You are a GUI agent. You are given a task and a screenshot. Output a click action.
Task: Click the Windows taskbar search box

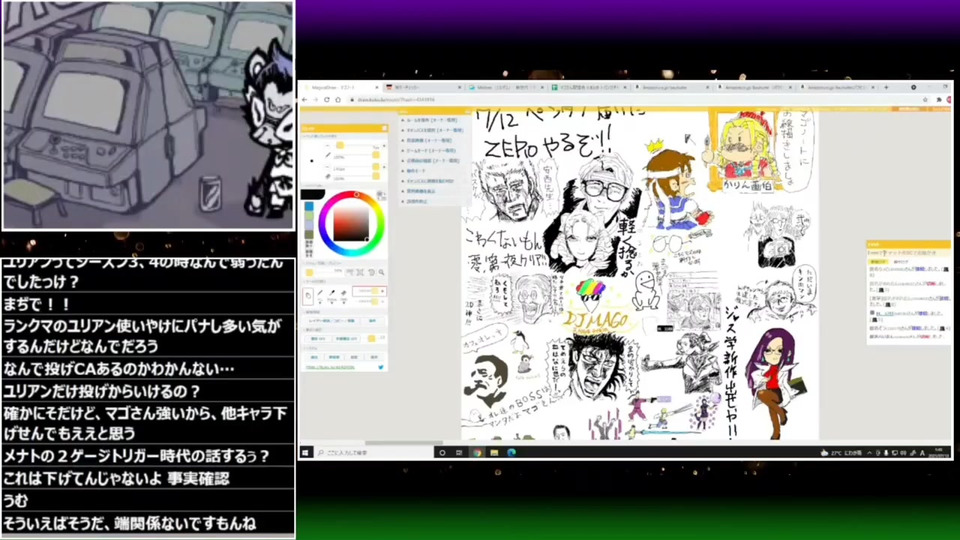click(375, 452)
